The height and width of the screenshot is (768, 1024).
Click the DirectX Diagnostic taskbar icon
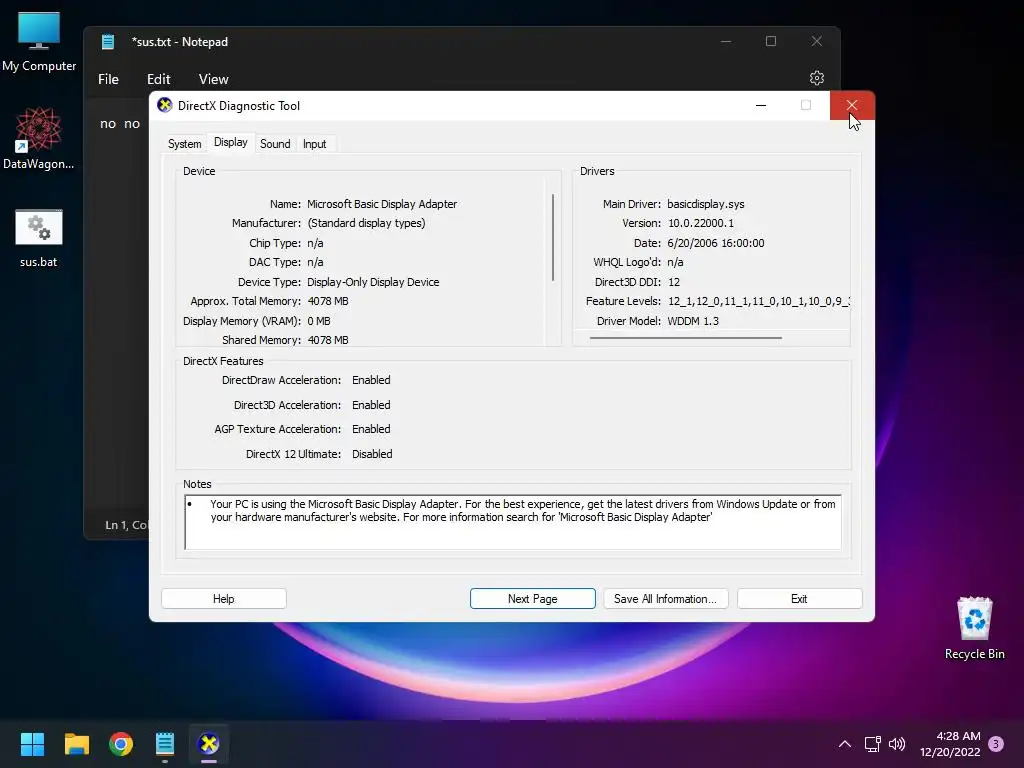coord(209,744)
